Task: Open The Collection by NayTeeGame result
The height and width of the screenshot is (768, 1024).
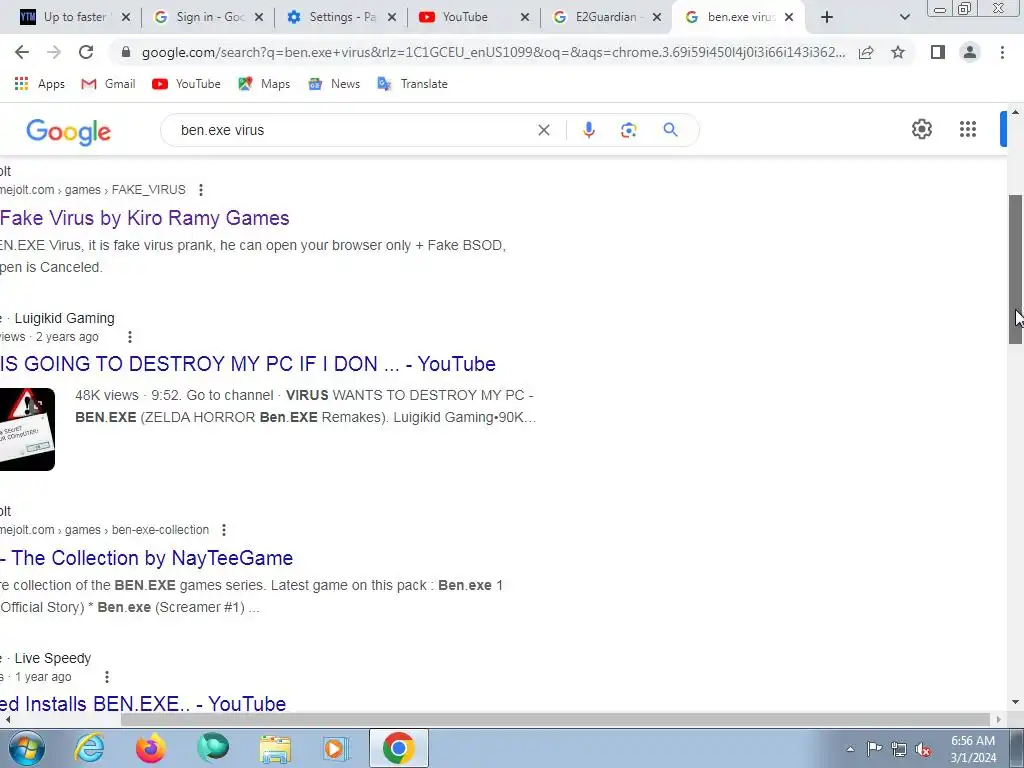Action: point(146,558)
